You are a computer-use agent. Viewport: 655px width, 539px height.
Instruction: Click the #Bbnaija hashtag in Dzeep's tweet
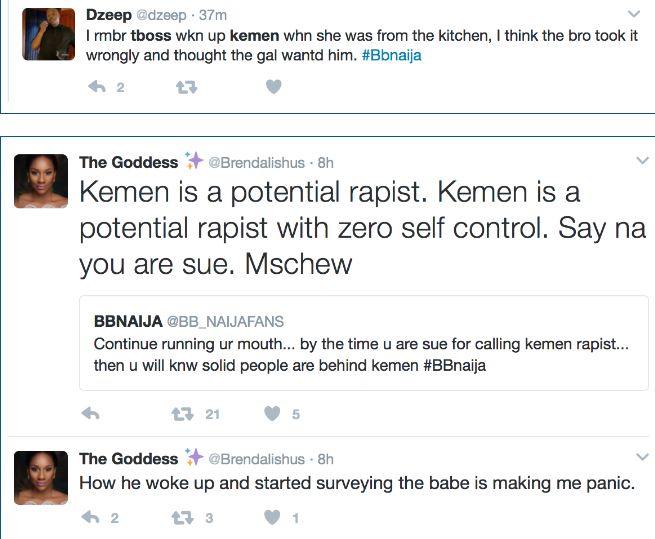(391, 55)
